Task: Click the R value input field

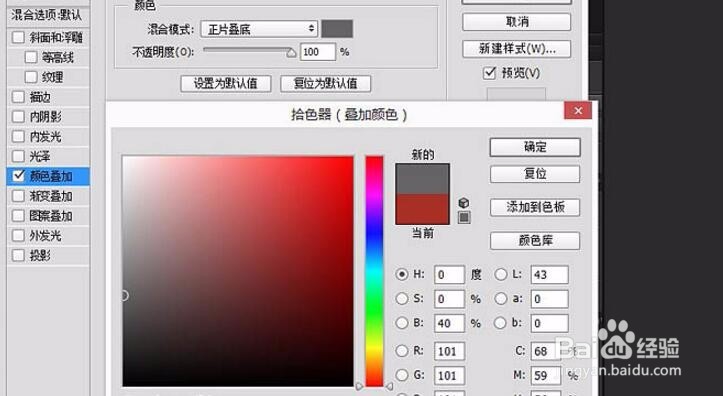Action: [x=449, y=351]
